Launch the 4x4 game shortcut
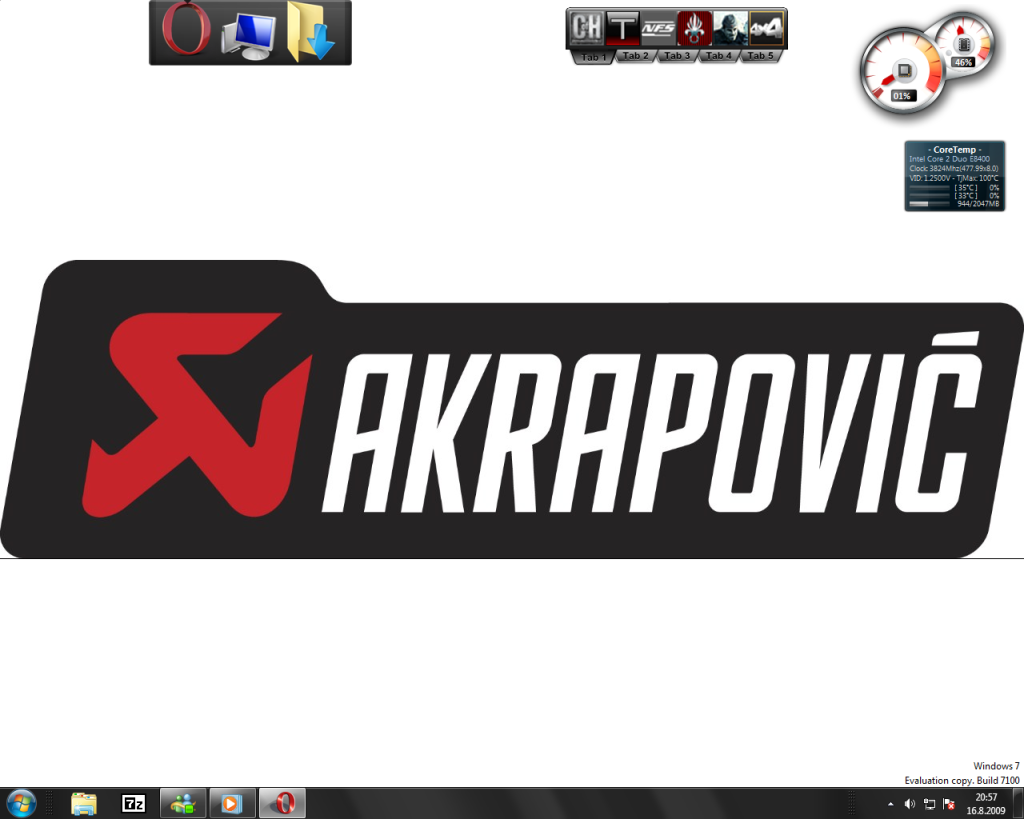Viewport: 1024px width, 819px height. tap(765, 28)
